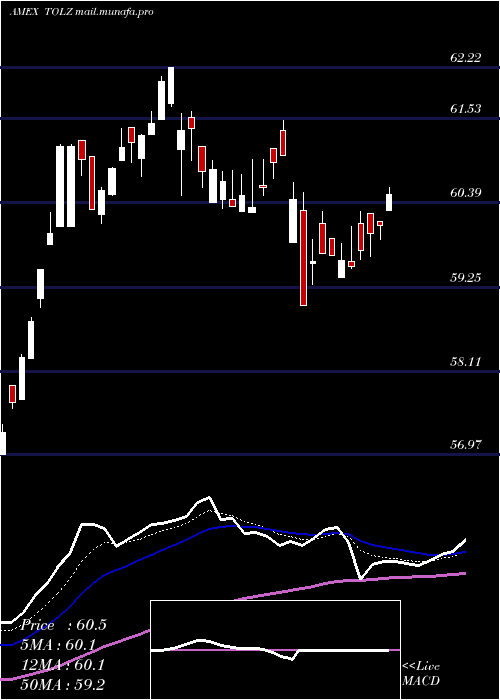Image resolution: width=500 pixels, height=700 pixels.
Task: Click the 60.39 price level label
Action: tap(466, 193)
